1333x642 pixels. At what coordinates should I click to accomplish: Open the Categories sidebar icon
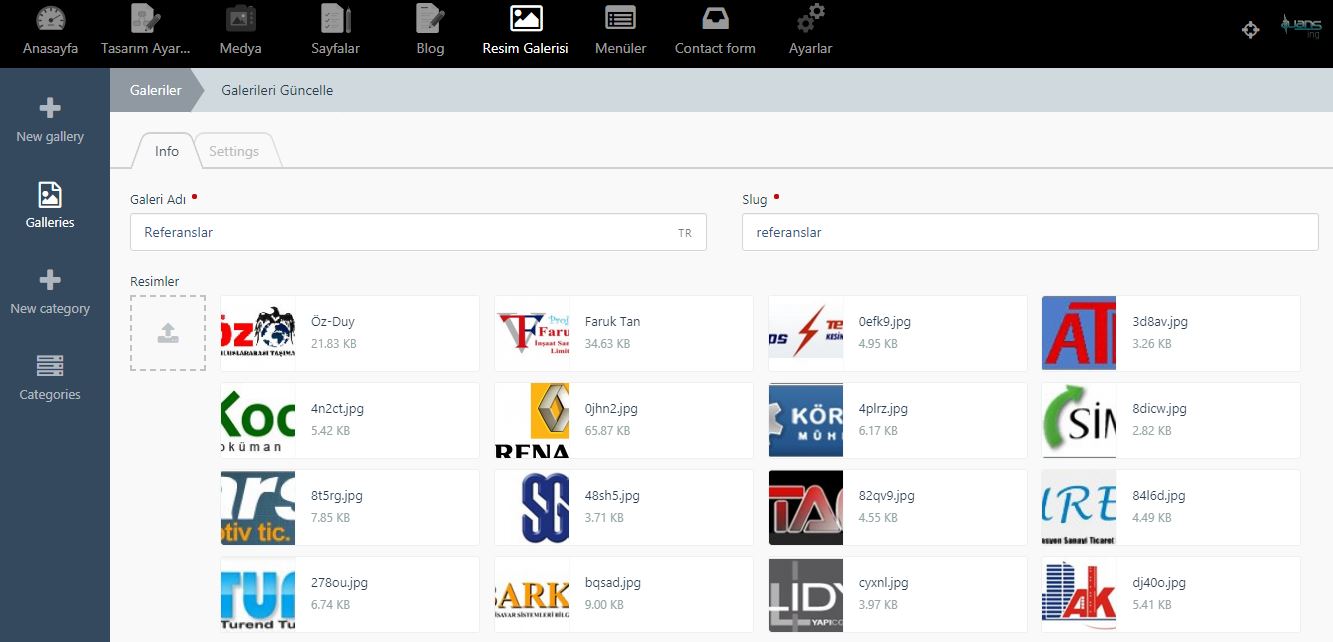click(x=49, y=366)
